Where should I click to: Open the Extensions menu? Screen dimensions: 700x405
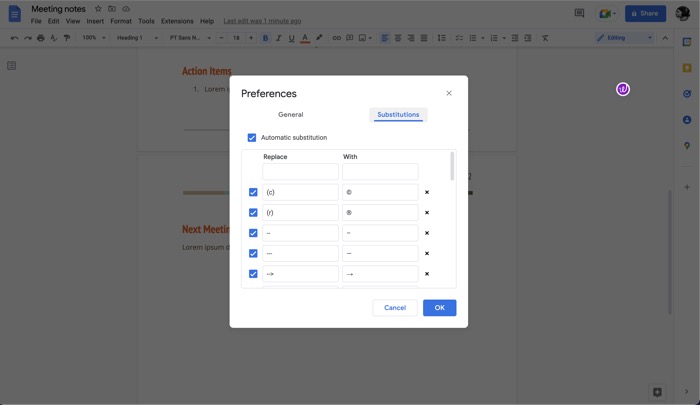click(177, 21)
